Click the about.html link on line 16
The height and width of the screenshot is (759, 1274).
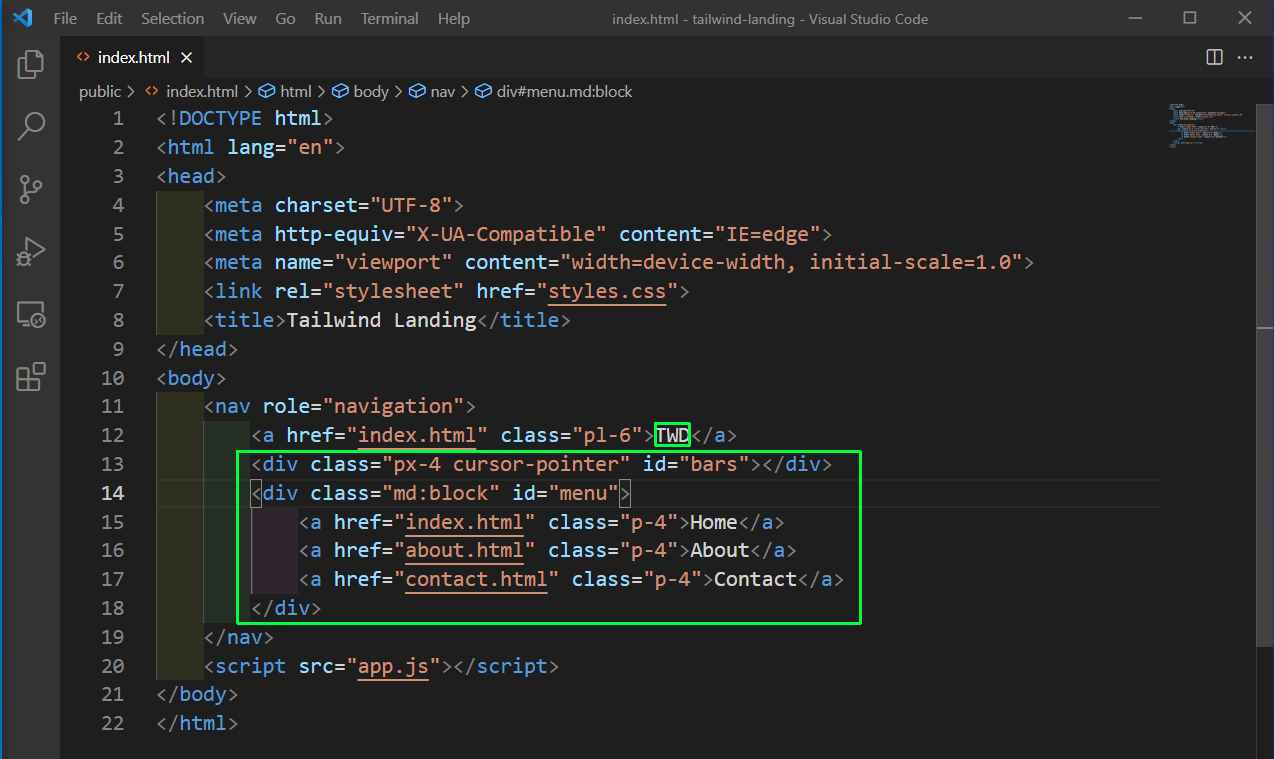pyautogui.click(x=465, y=550)
